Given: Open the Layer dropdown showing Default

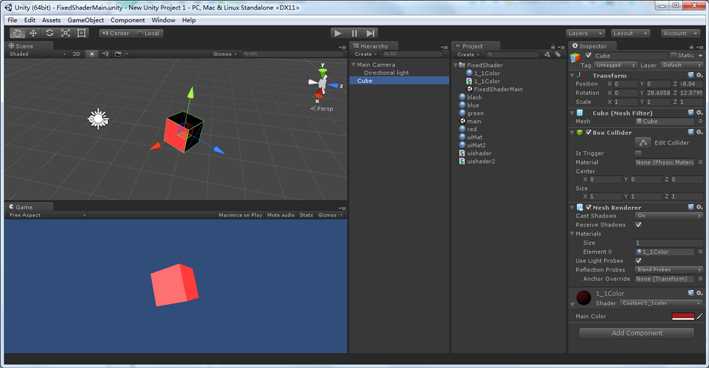Looking at the screenshot, I should click(x=681, y=66).
